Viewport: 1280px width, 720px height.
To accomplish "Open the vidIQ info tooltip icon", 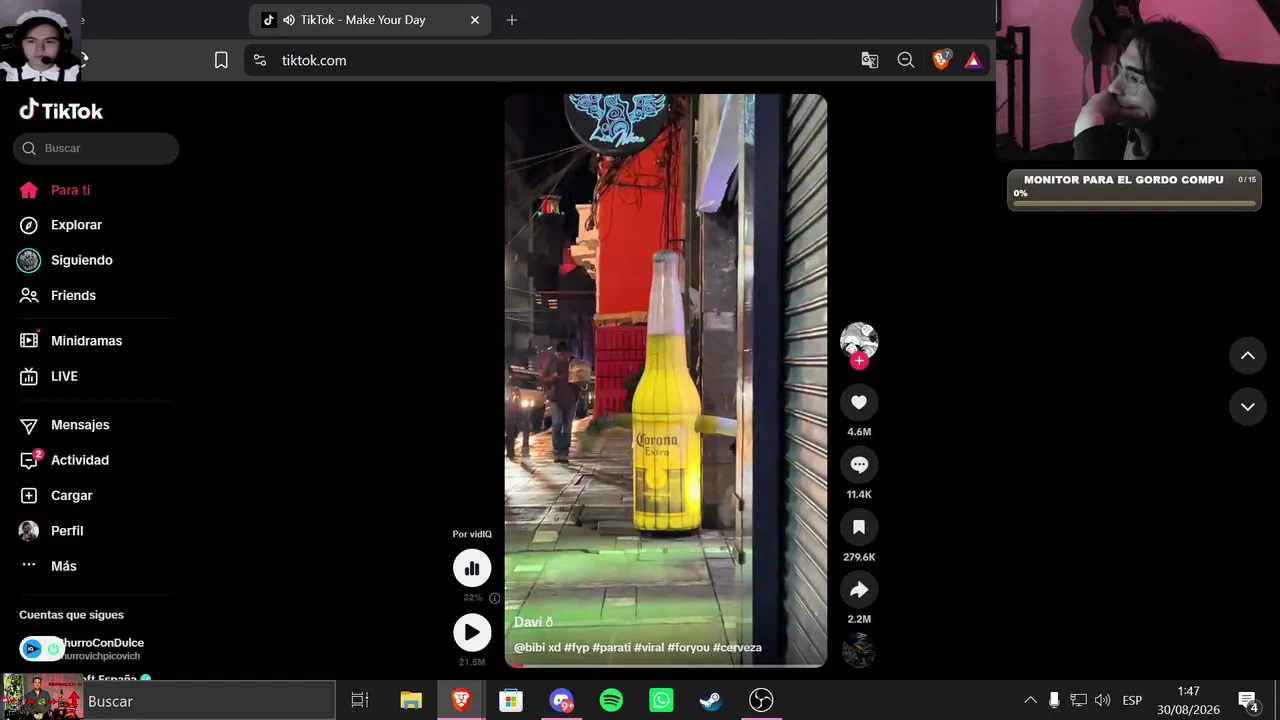I will 494,598.
